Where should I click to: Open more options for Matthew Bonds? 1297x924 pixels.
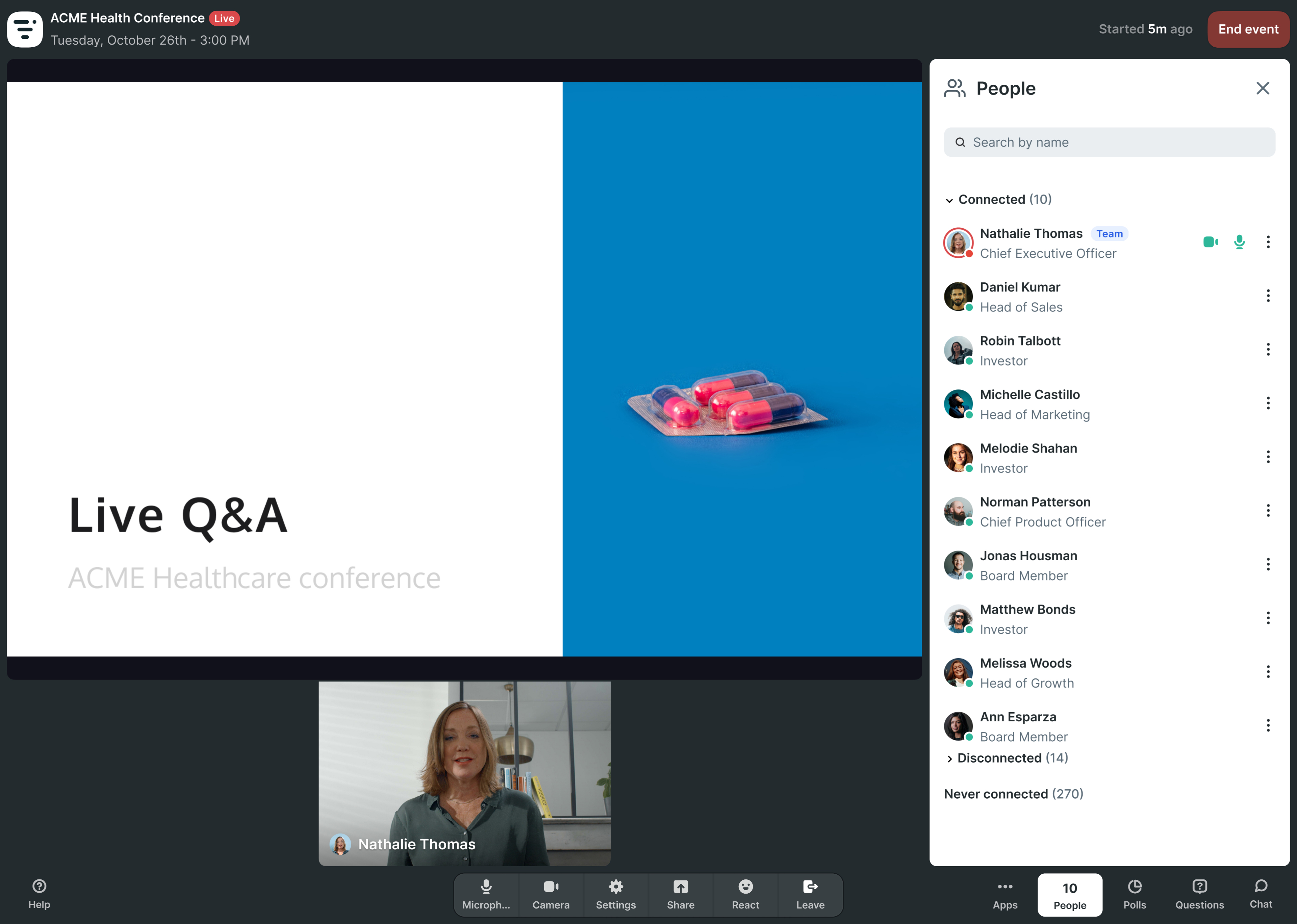click(x=1268, y=618)
